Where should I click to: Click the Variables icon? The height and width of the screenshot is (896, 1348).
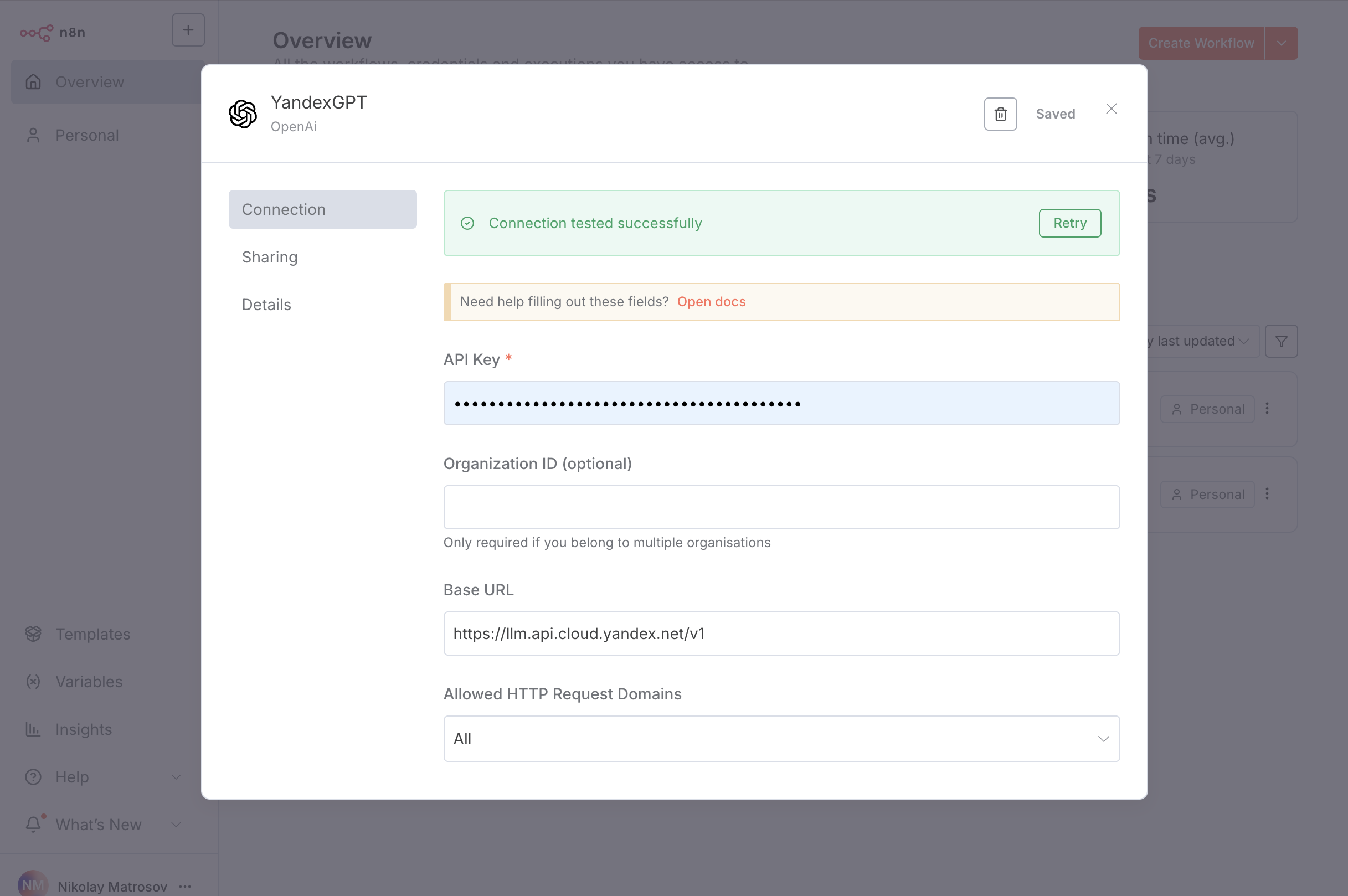click(33, 682)
